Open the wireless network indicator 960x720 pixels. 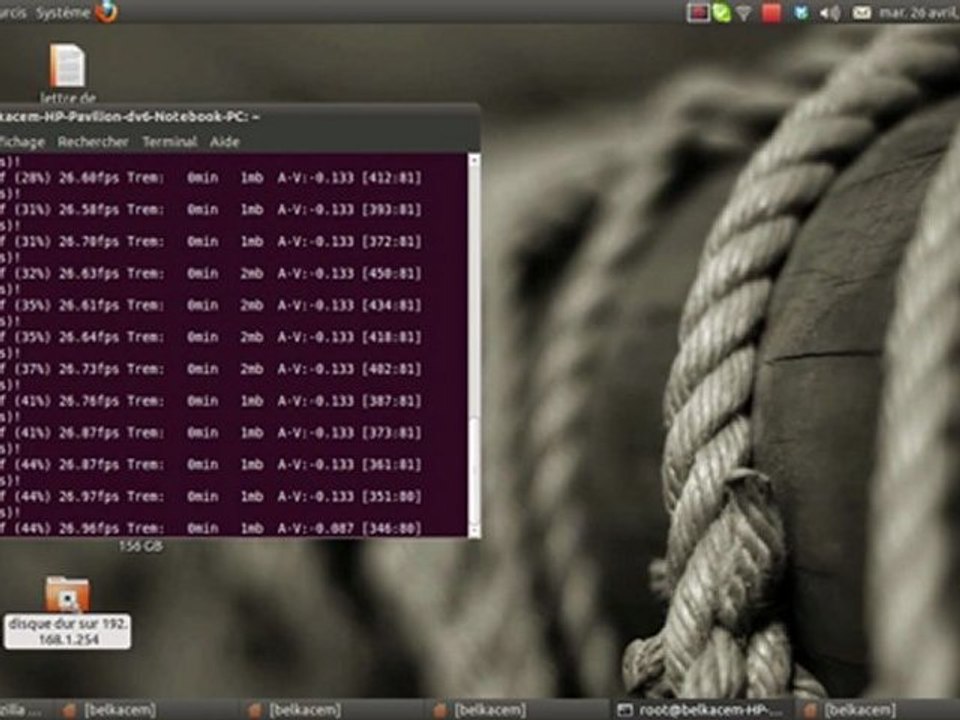point(744,13)
